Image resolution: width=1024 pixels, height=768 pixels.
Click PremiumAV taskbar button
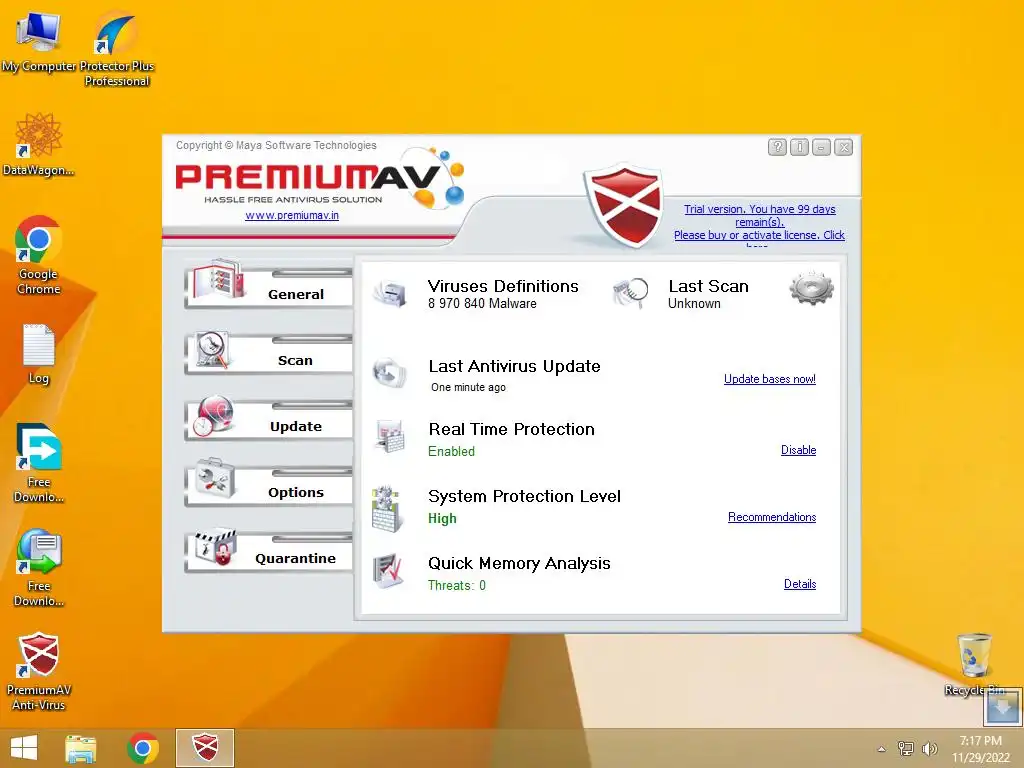[204, 748]
